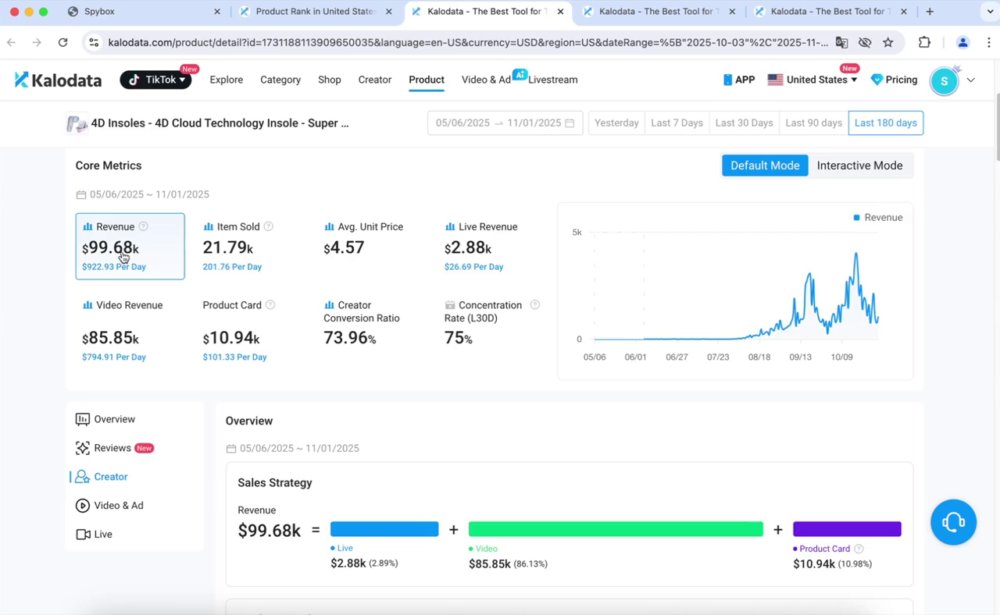Select the Last 30 Days range tab
This screenshot has width=1000, height=615.
click(744, 123)
